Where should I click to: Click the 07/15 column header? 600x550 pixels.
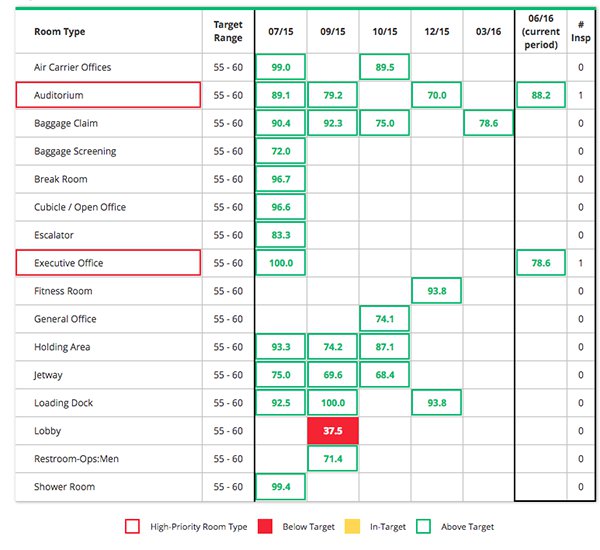pos(281,31)
